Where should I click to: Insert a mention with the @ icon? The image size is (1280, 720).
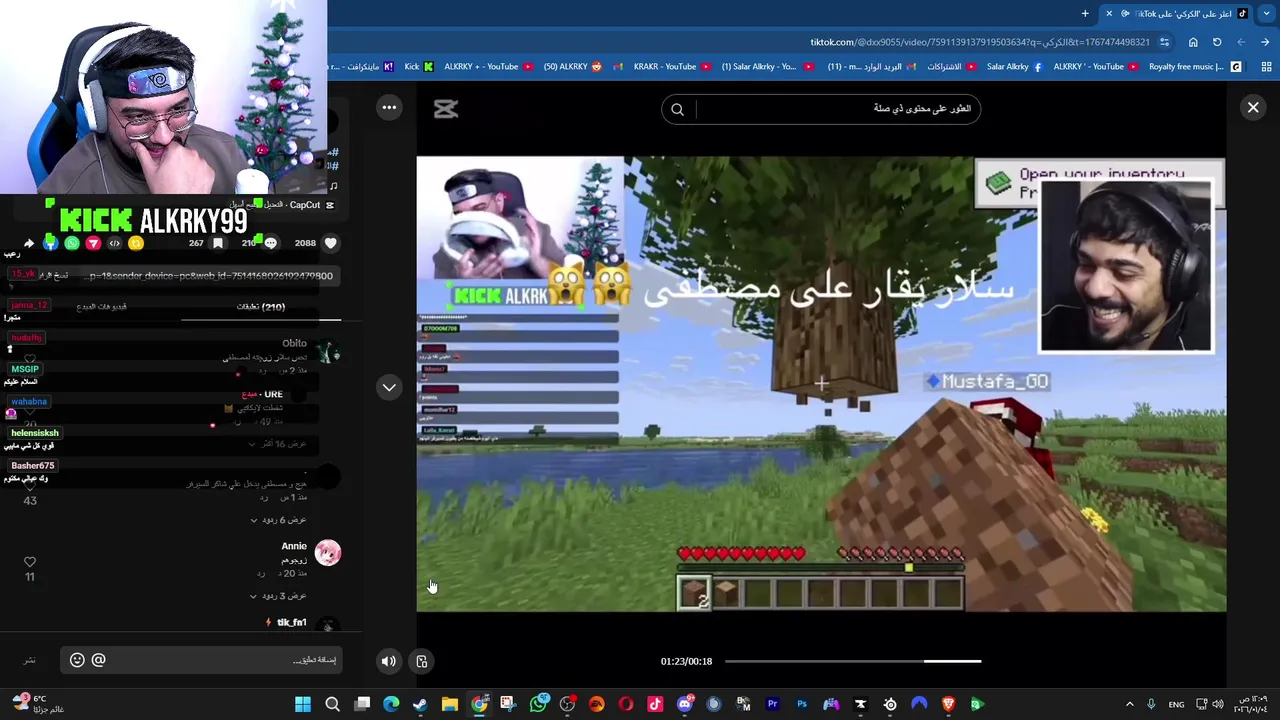pyautogui.click(x=98, y=660)
